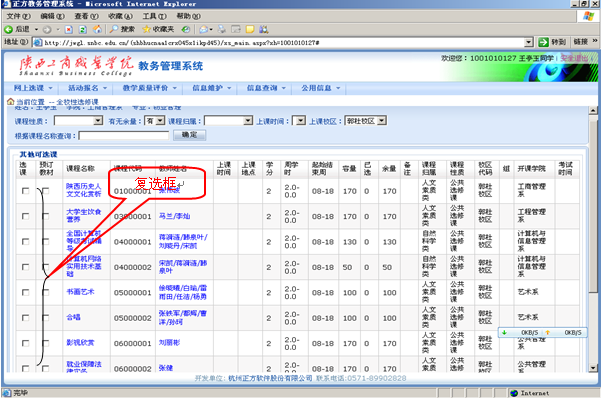
Task: Open the dropdown arrow beside Mail icon
Action: coord(211,29)
